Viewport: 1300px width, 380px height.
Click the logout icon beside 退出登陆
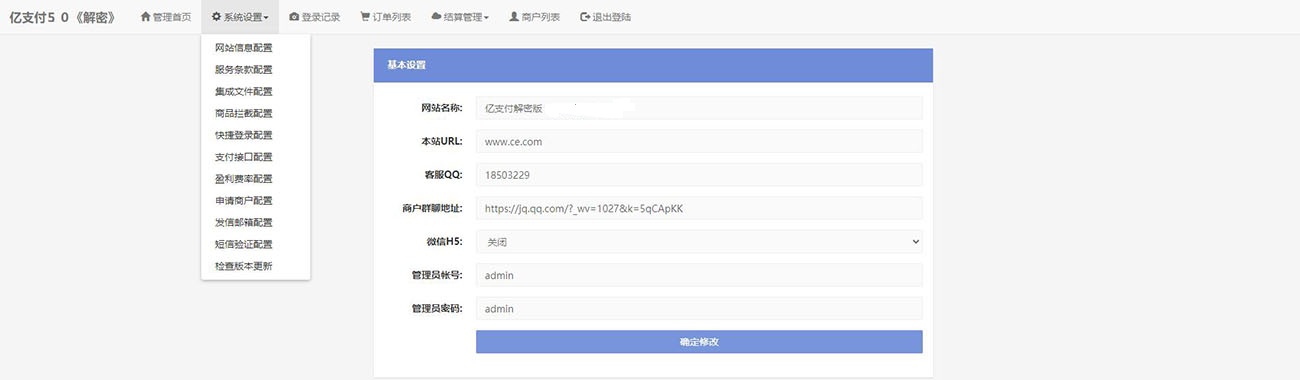[x=585, y=17]
